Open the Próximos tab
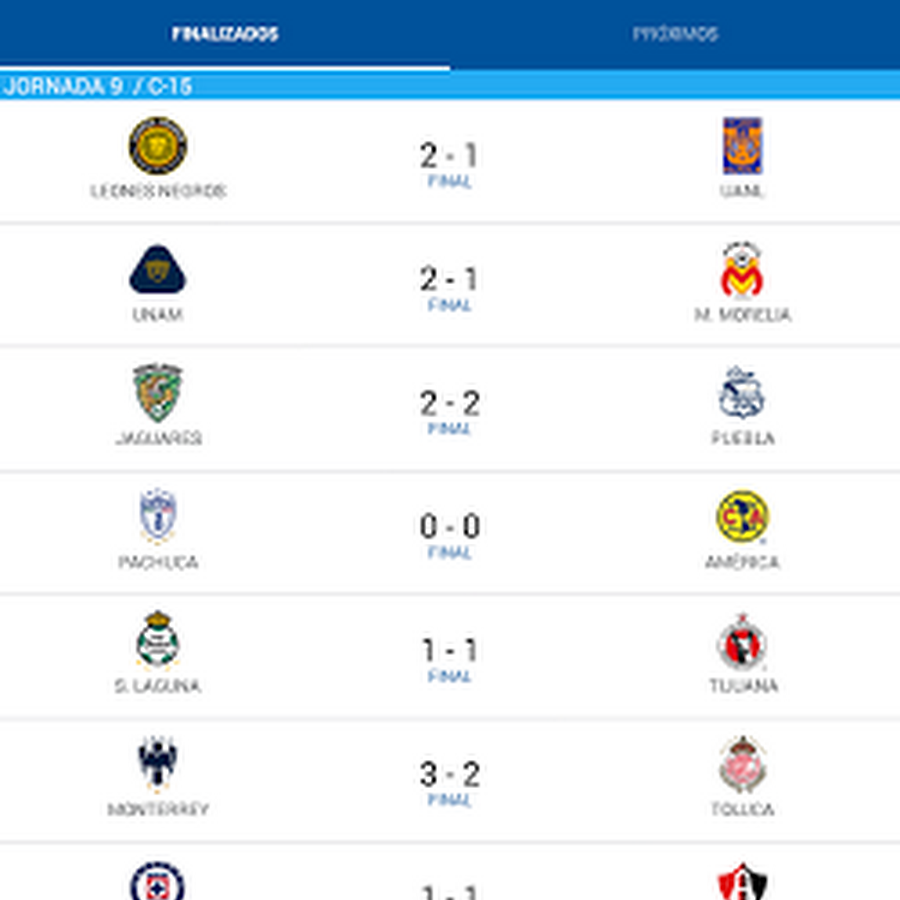Screen dimensions: 900x900 (x=675, y=34)
